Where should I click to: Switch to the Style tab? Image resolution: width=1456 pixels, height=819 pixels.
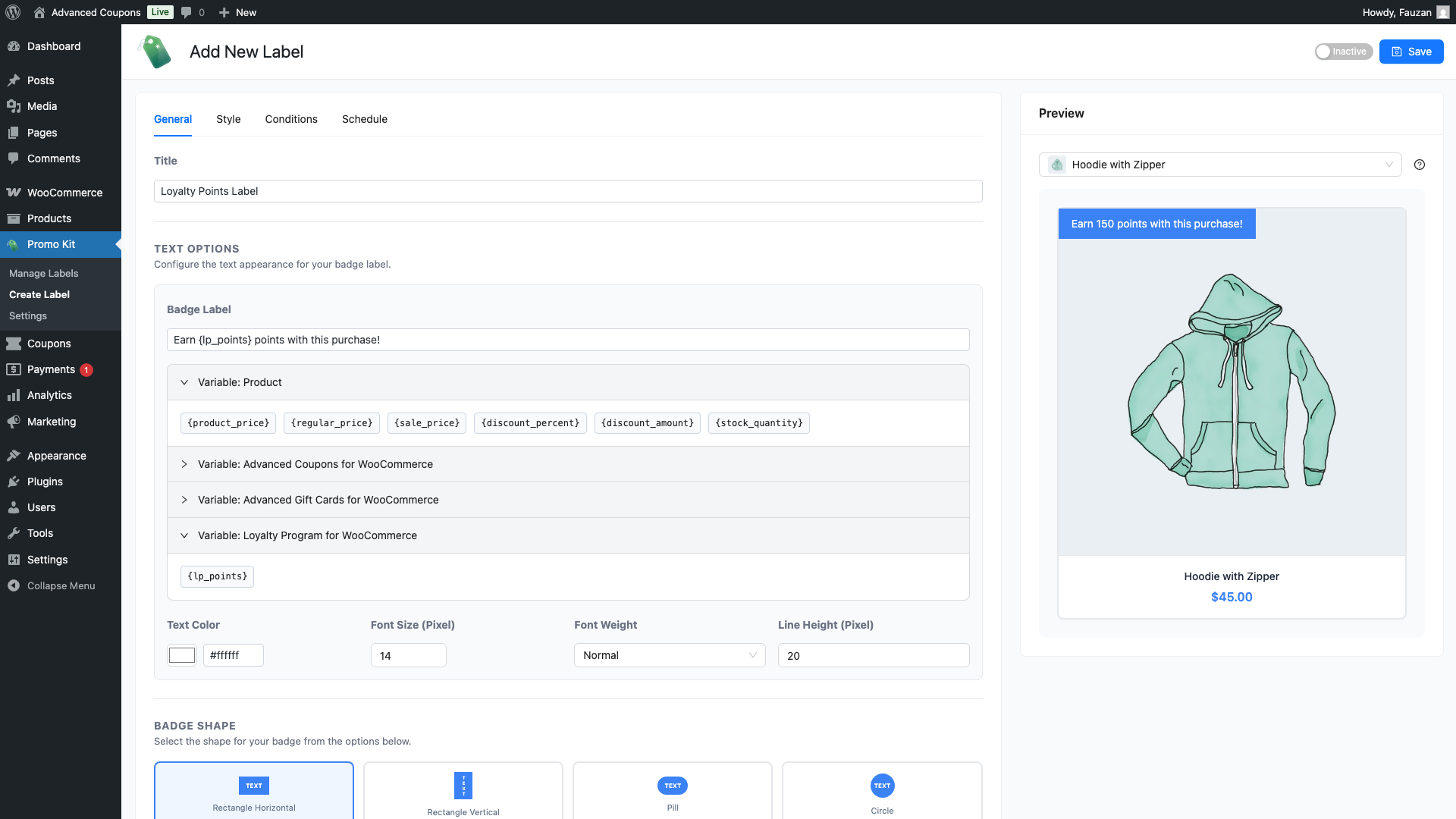(228, 119)
